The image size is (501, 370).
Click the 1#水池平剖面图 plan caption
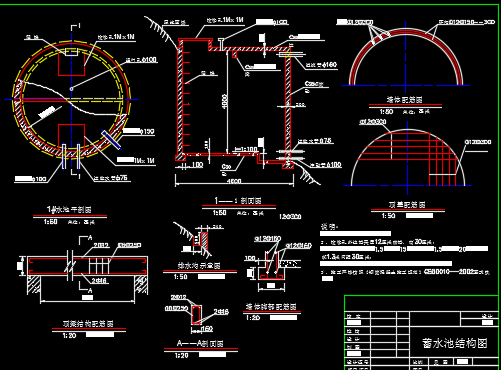pos(69,210)
